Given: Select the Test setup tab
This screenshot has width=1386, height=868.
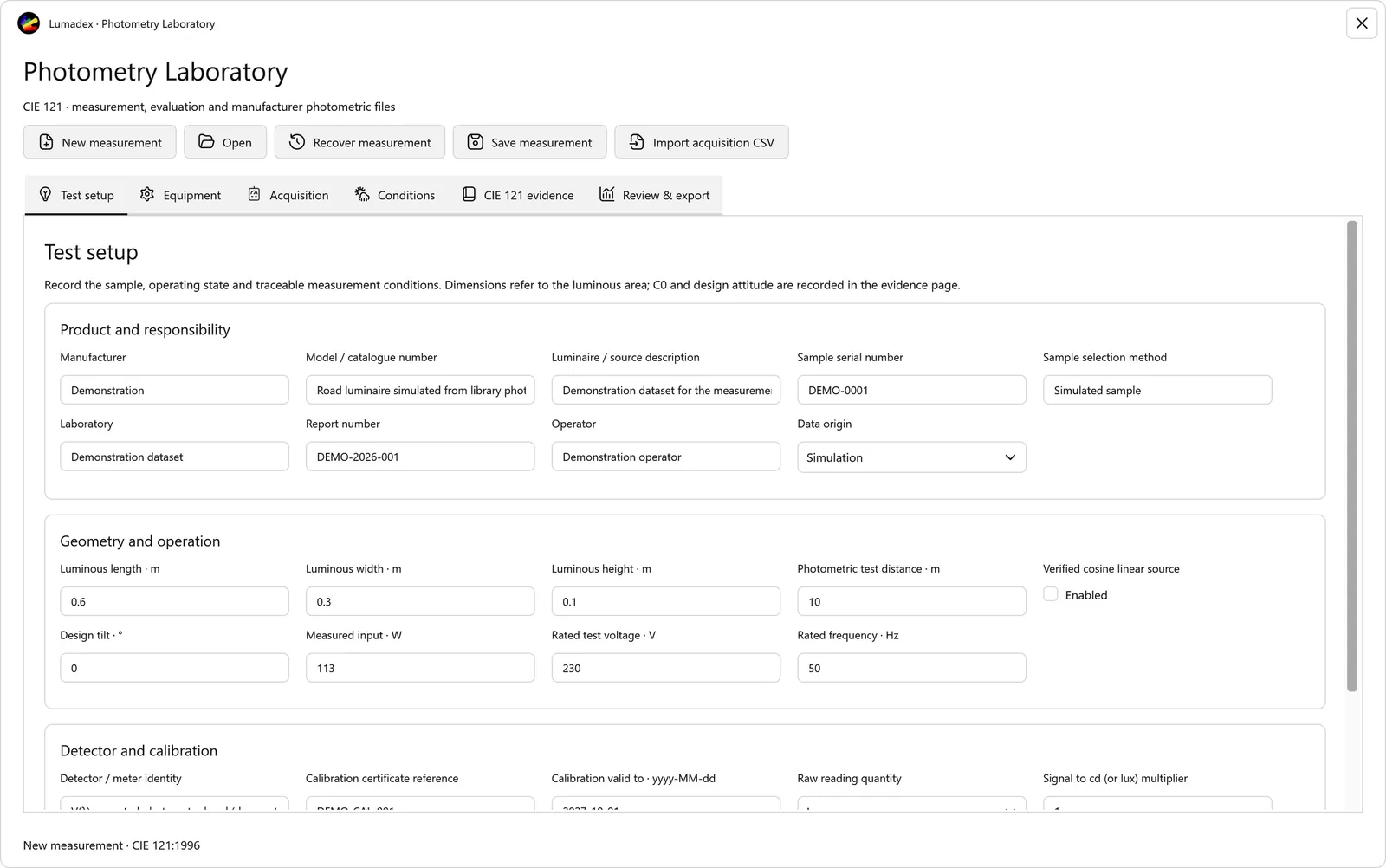Looking at the screenshot, I should point(76,195).
